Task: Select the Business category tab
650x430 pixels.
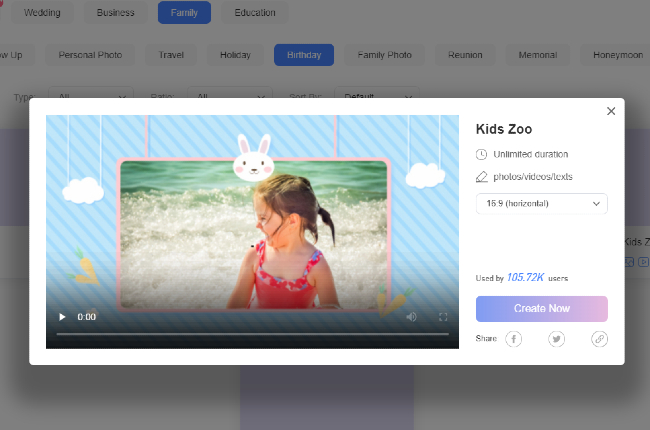Action: (116, 12)
